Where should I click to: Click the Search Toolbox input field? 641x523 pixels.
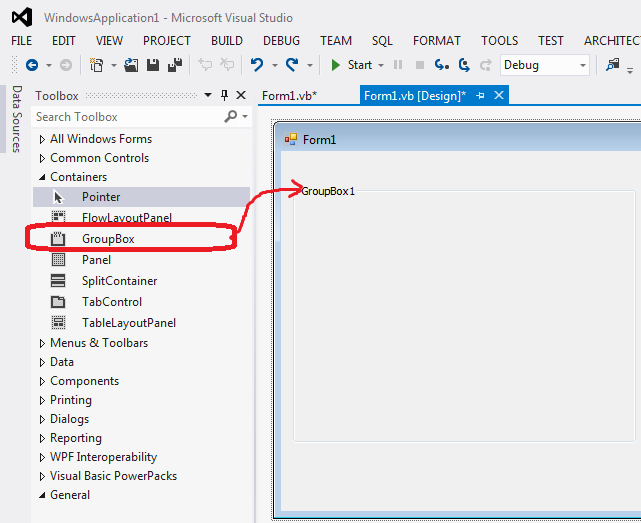tap(129, 117)
